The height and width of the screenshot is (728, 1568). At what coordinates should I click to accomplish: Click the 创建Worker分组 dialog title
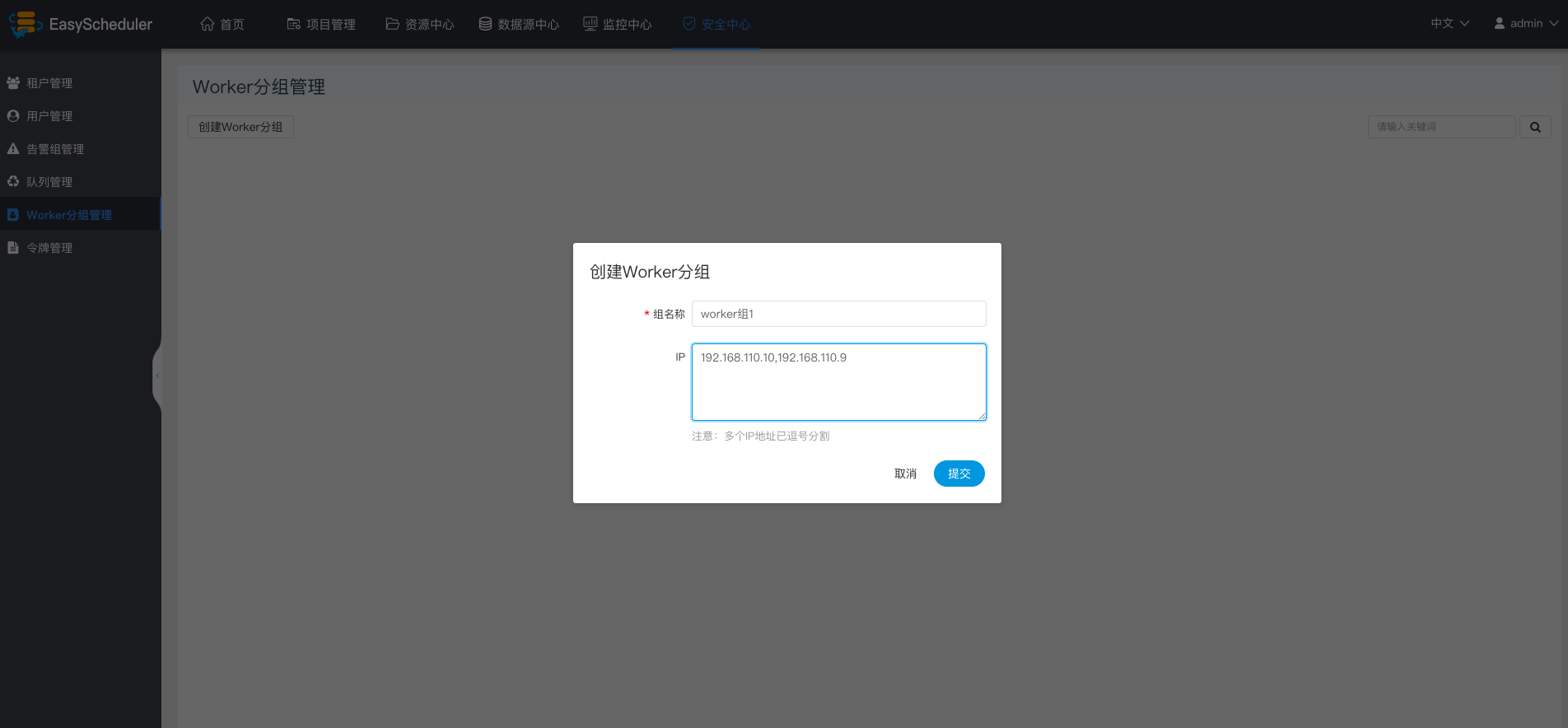[650, 272]
